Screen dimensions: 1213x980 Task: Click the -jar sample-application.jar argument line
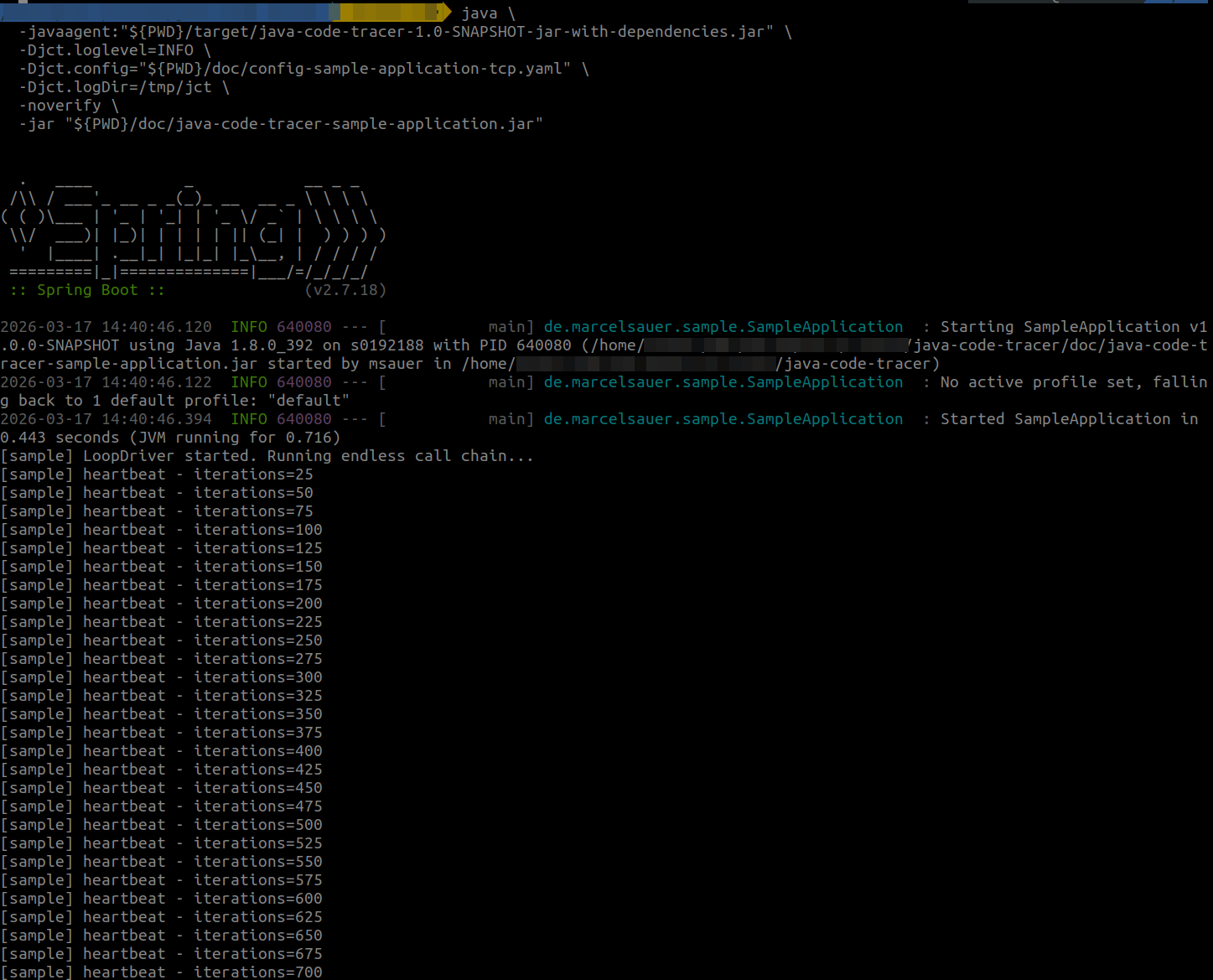[x=281, y=124]
